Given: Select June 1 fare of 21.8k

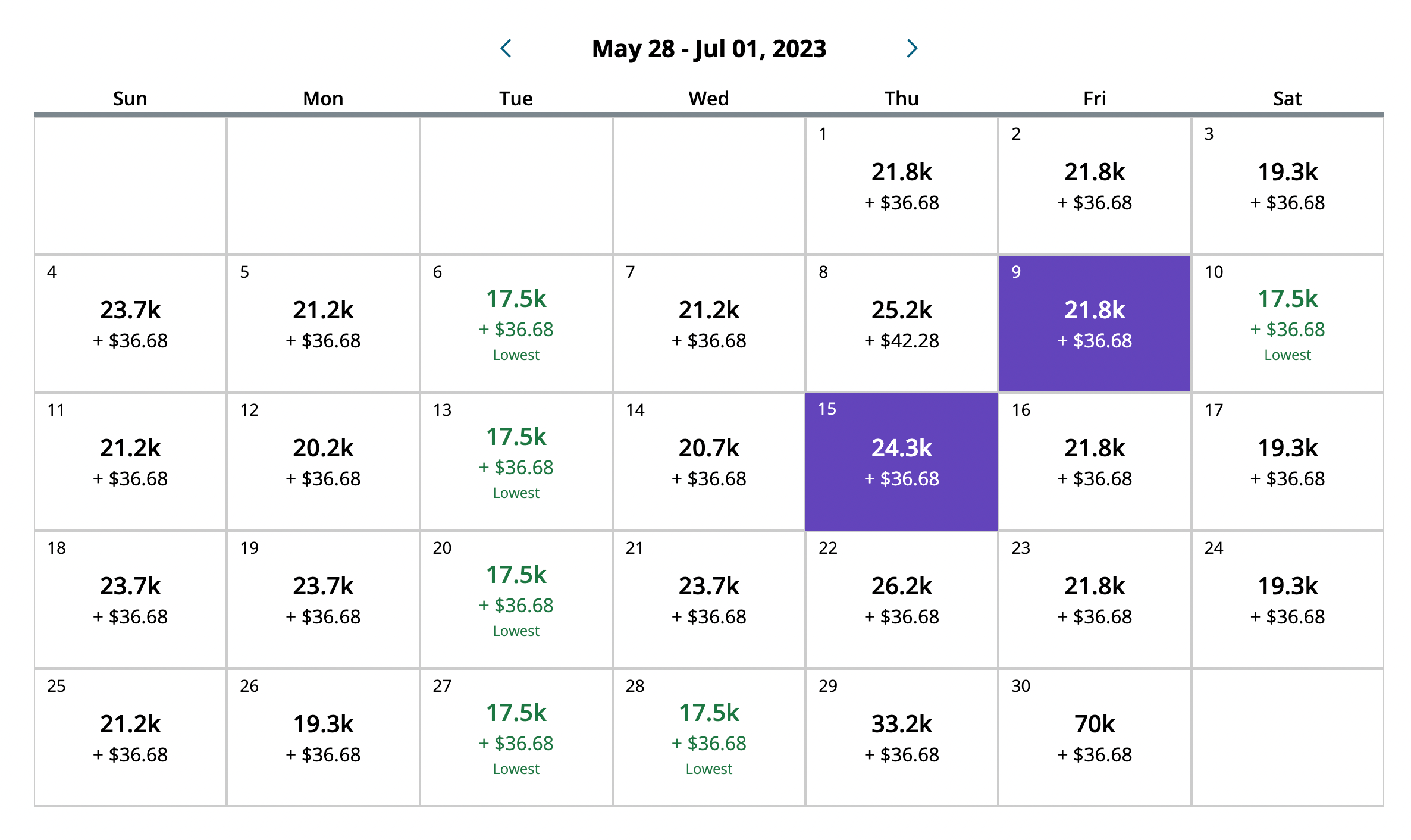Looking at the screenshot, I should [901, 186].
